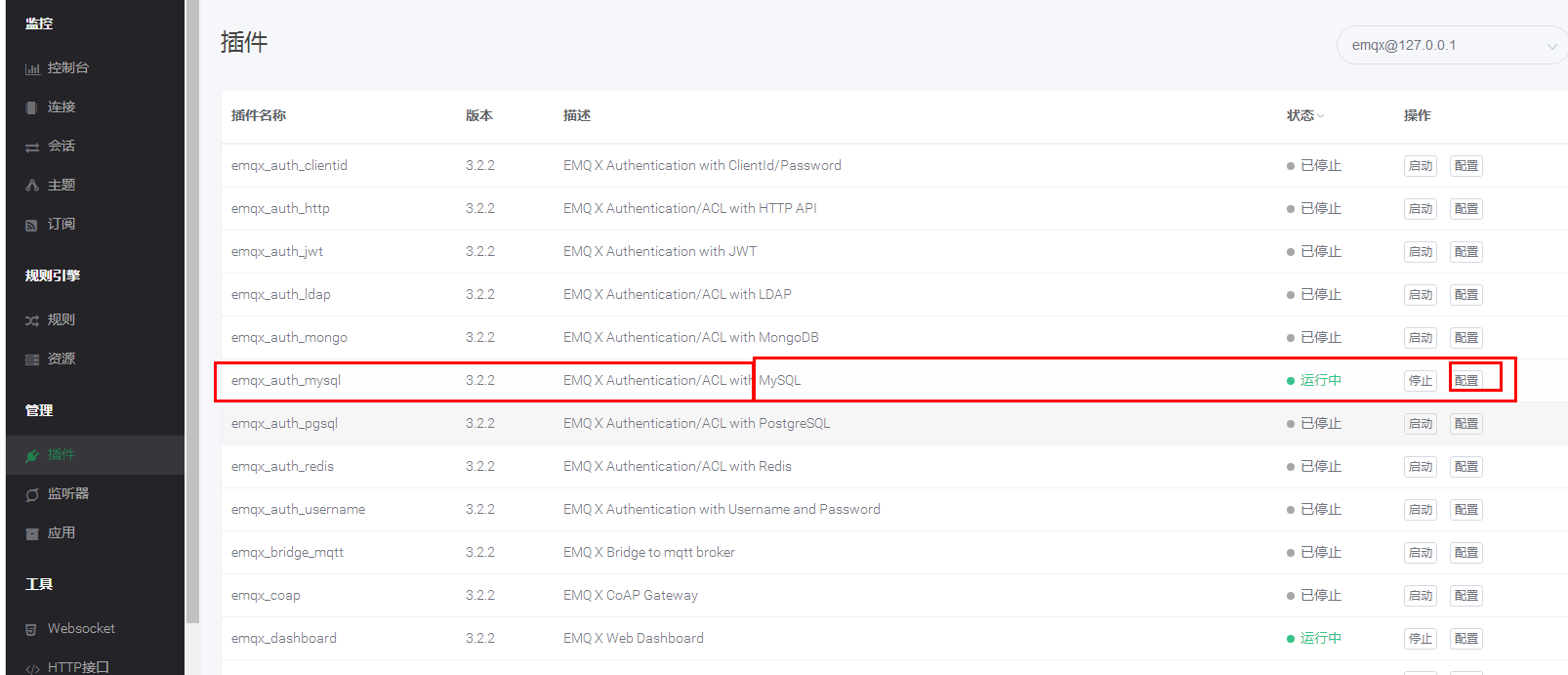This screenshot has width=1568, height=675.
Task: Click the 应用 icon in sidebar
Action: point(31,533)
